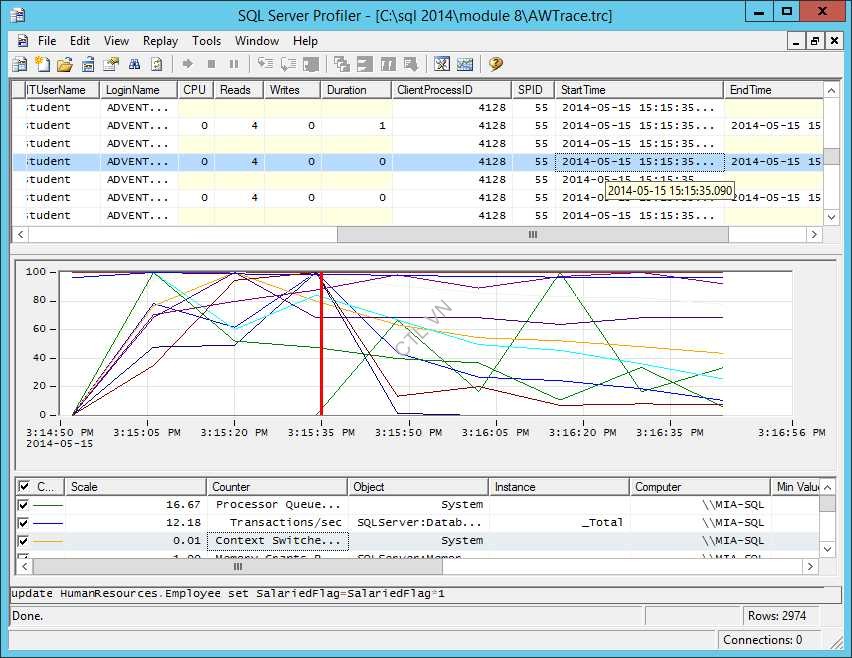
Task: Open the Replay menu
Action: (160, 41)
